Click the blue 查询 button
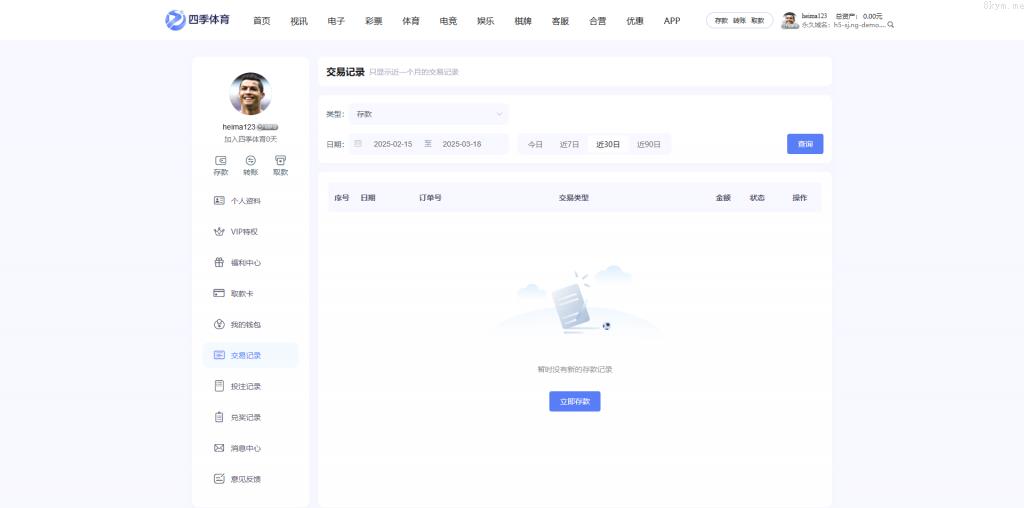 point(805,144)
